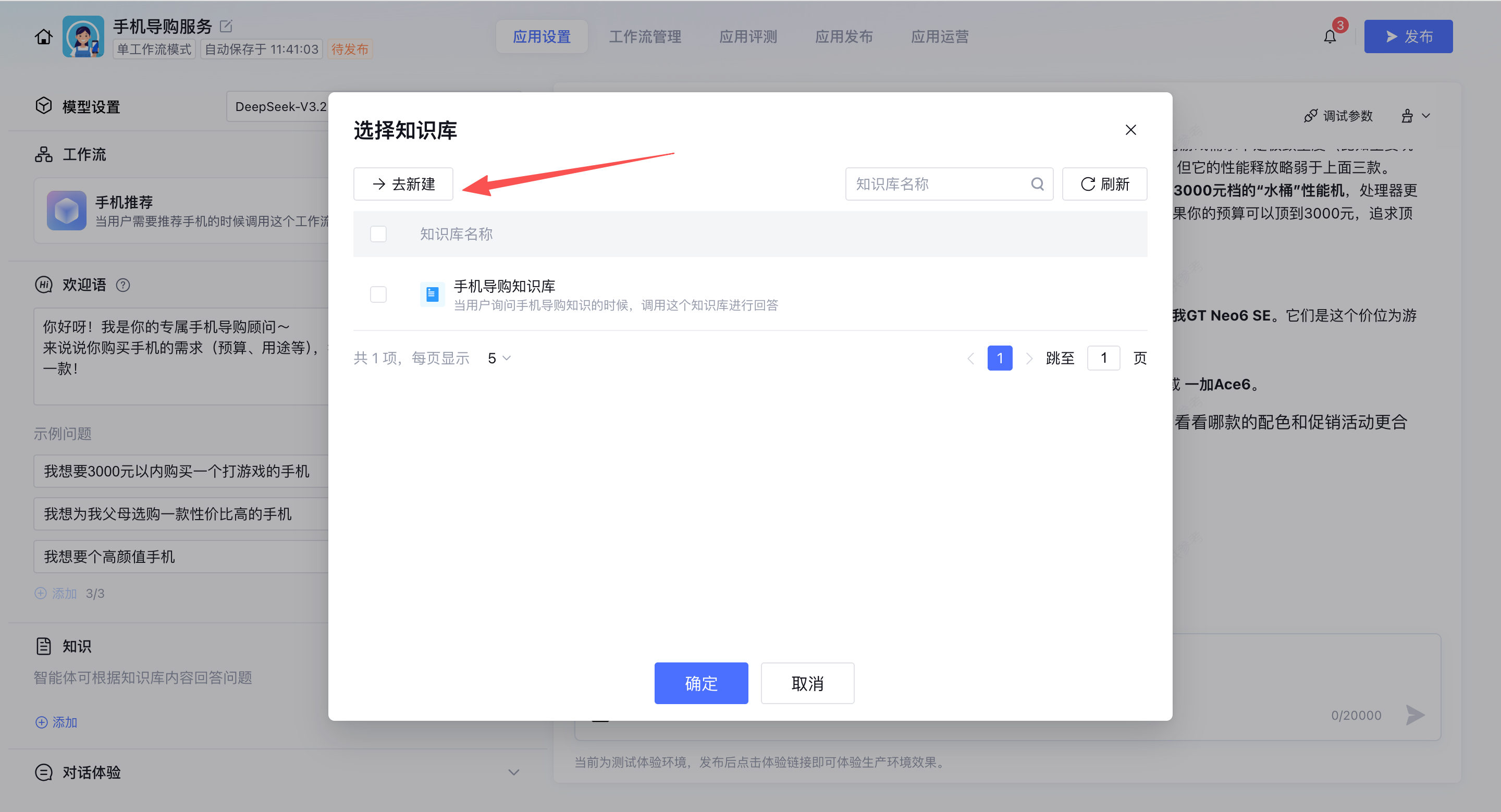Screen dimensions: 1501x812
Task: Go to next page arrow
Action: click(1029, 358)
